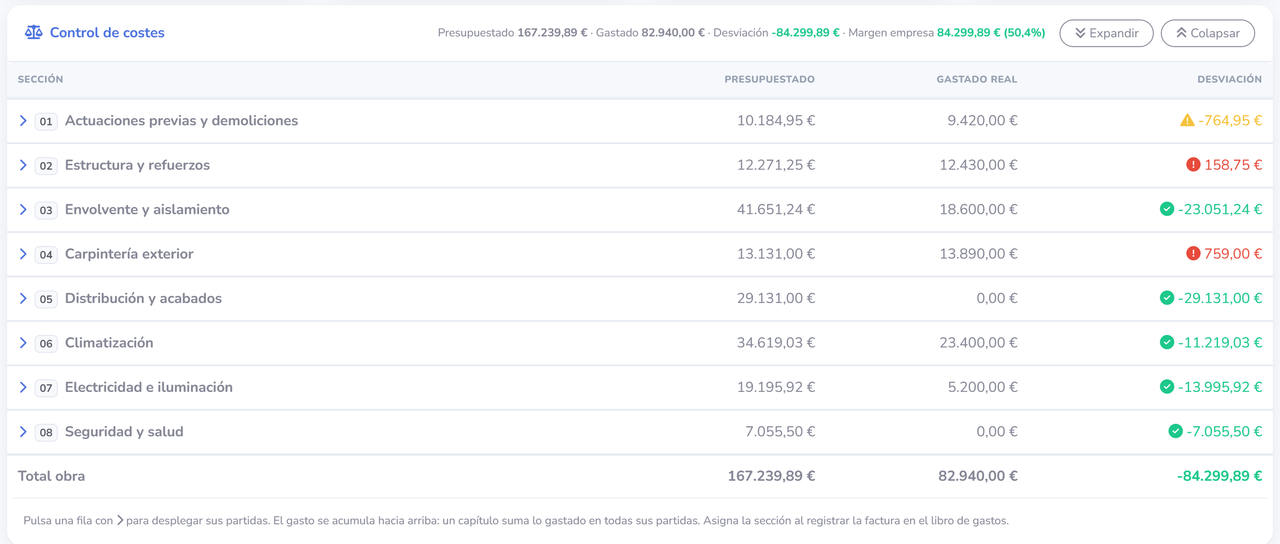The width and height of the screenshot is (1280, 544).
Task: Expand the Estructura y refuerzos chevron
Action: [x=23, y=165]
